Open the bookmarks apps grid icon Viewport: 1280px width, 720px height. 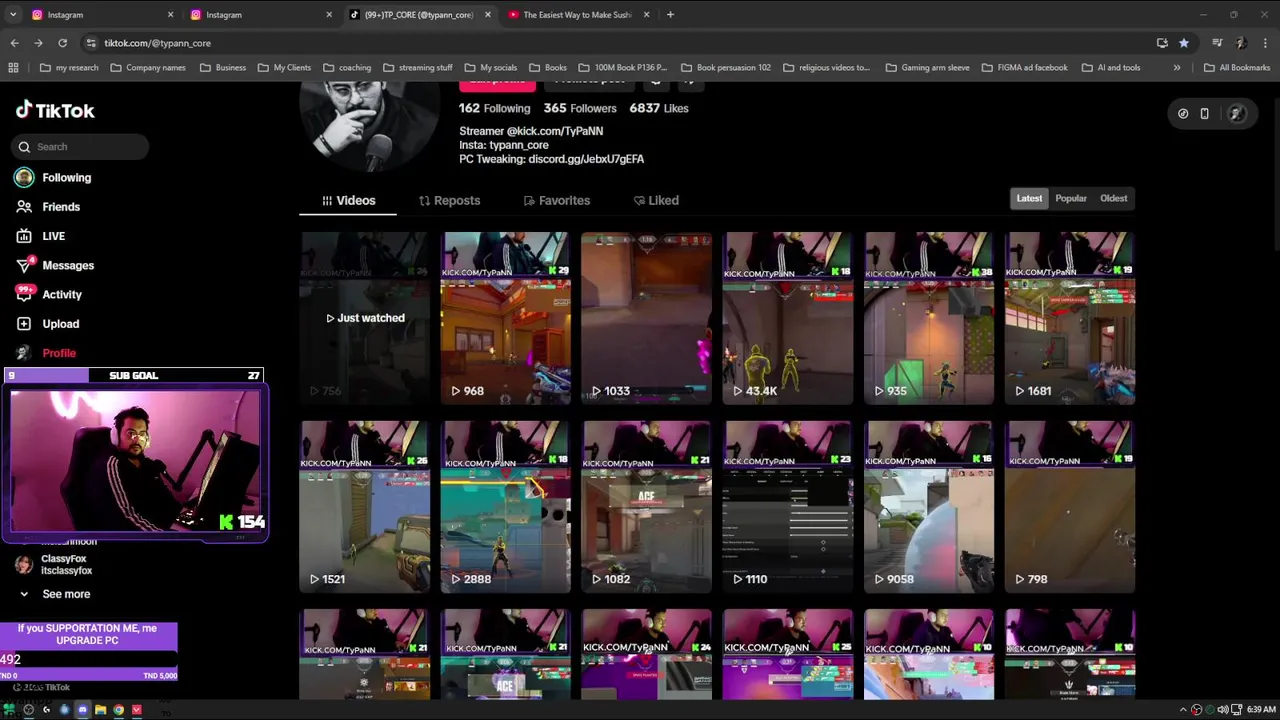point(13,68)
